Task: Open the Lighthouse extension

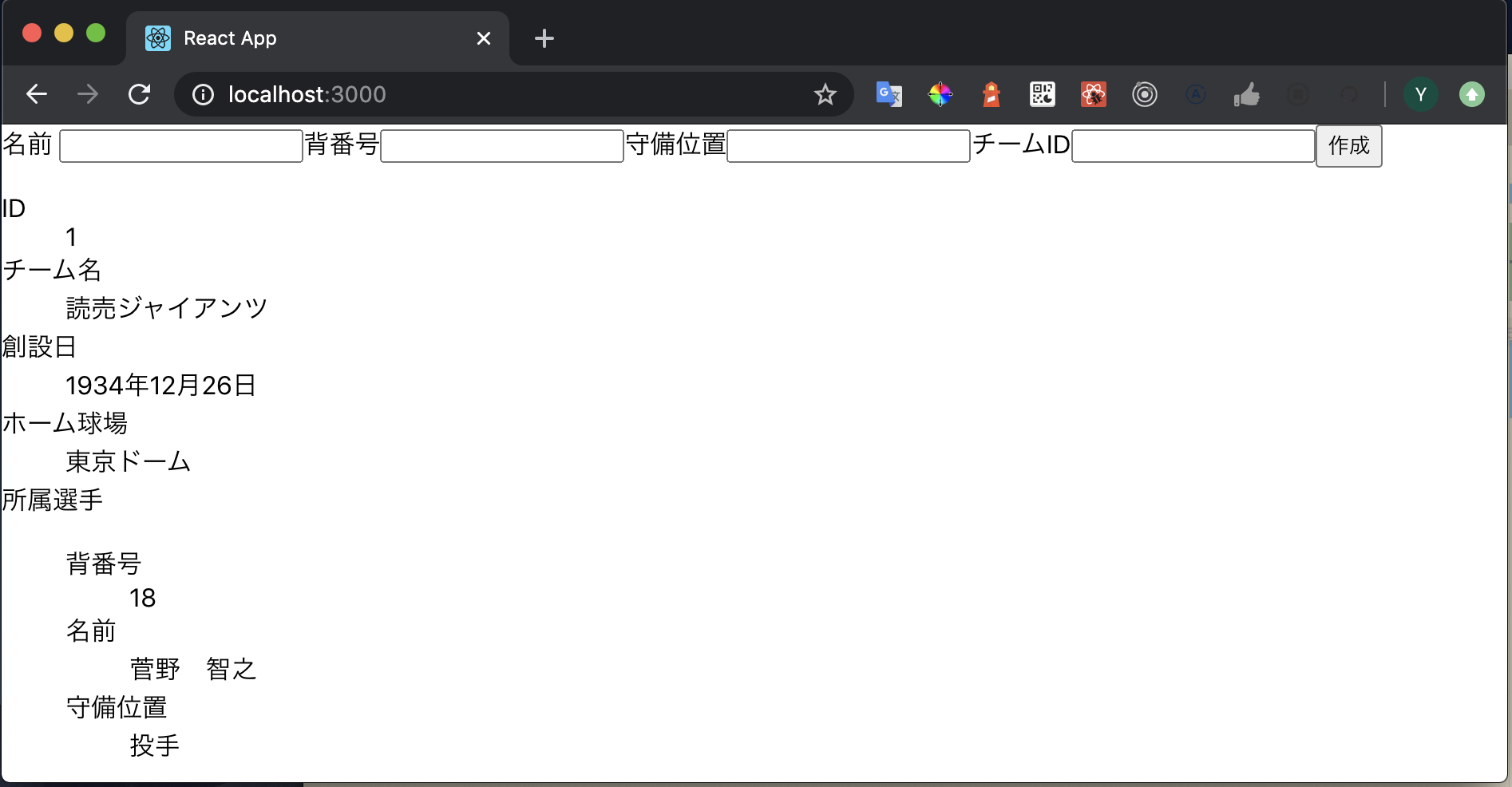Action: 992,94
